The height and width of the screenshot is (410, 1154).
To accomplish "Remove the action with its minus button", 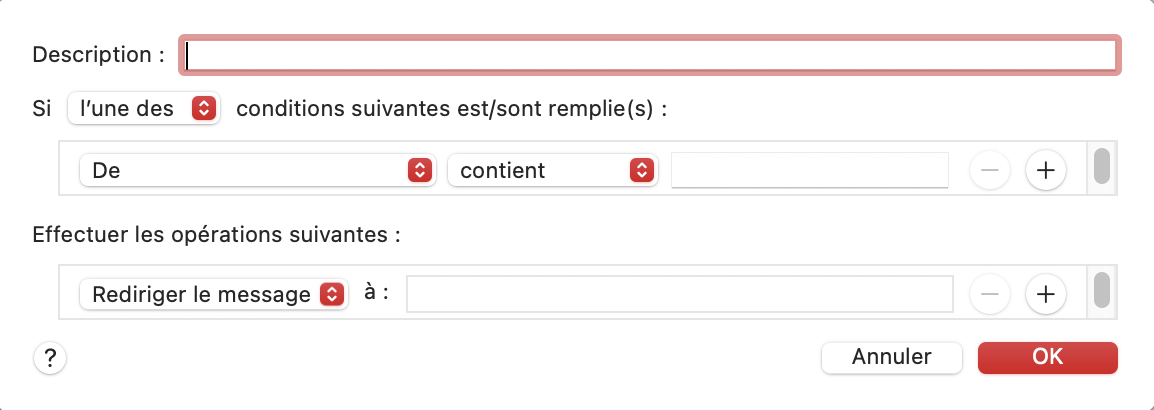I will point(990,294).
